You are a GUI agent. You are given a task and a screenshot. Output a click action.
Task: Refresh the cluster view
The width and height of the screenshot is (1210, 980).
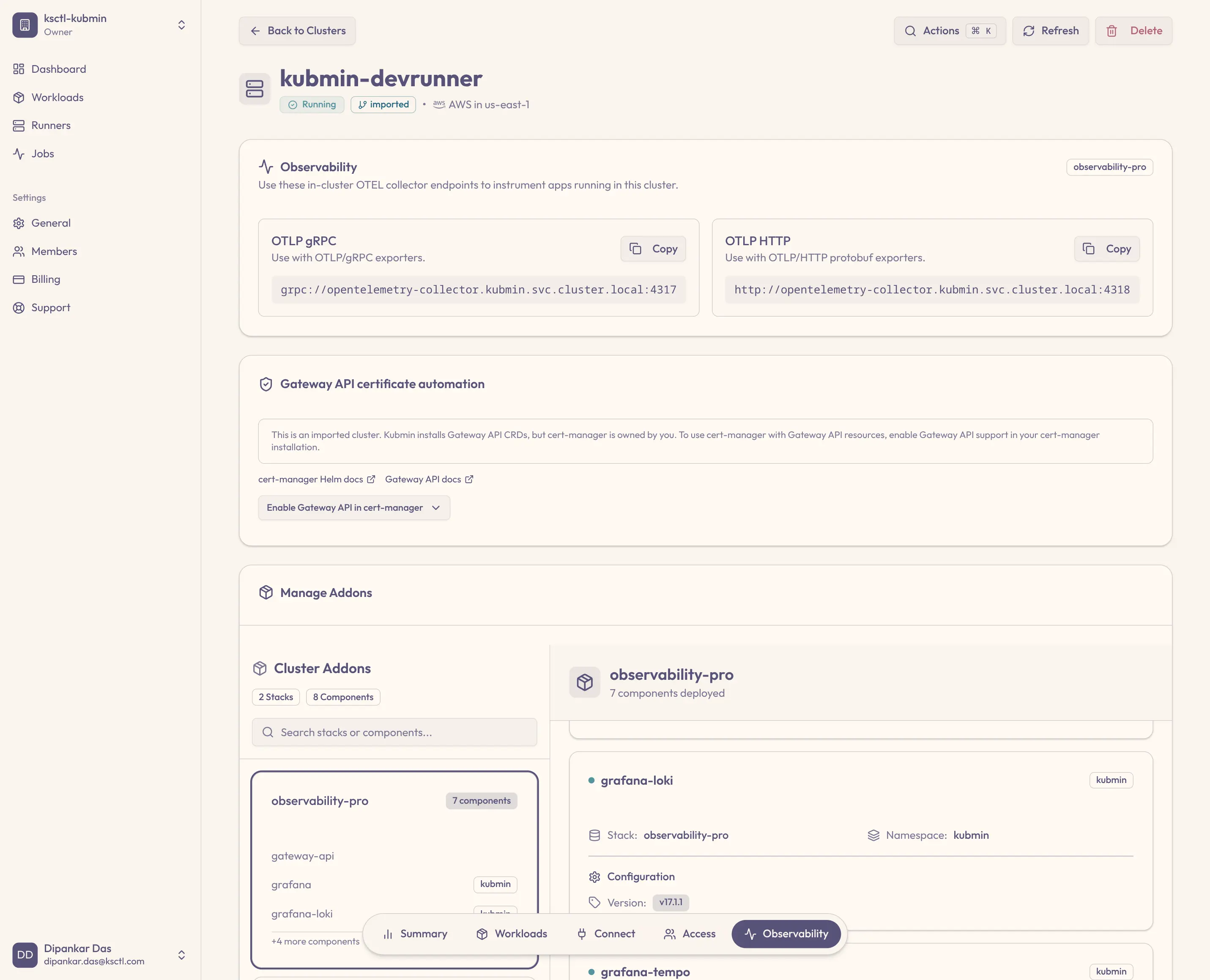click(1050, 30)
